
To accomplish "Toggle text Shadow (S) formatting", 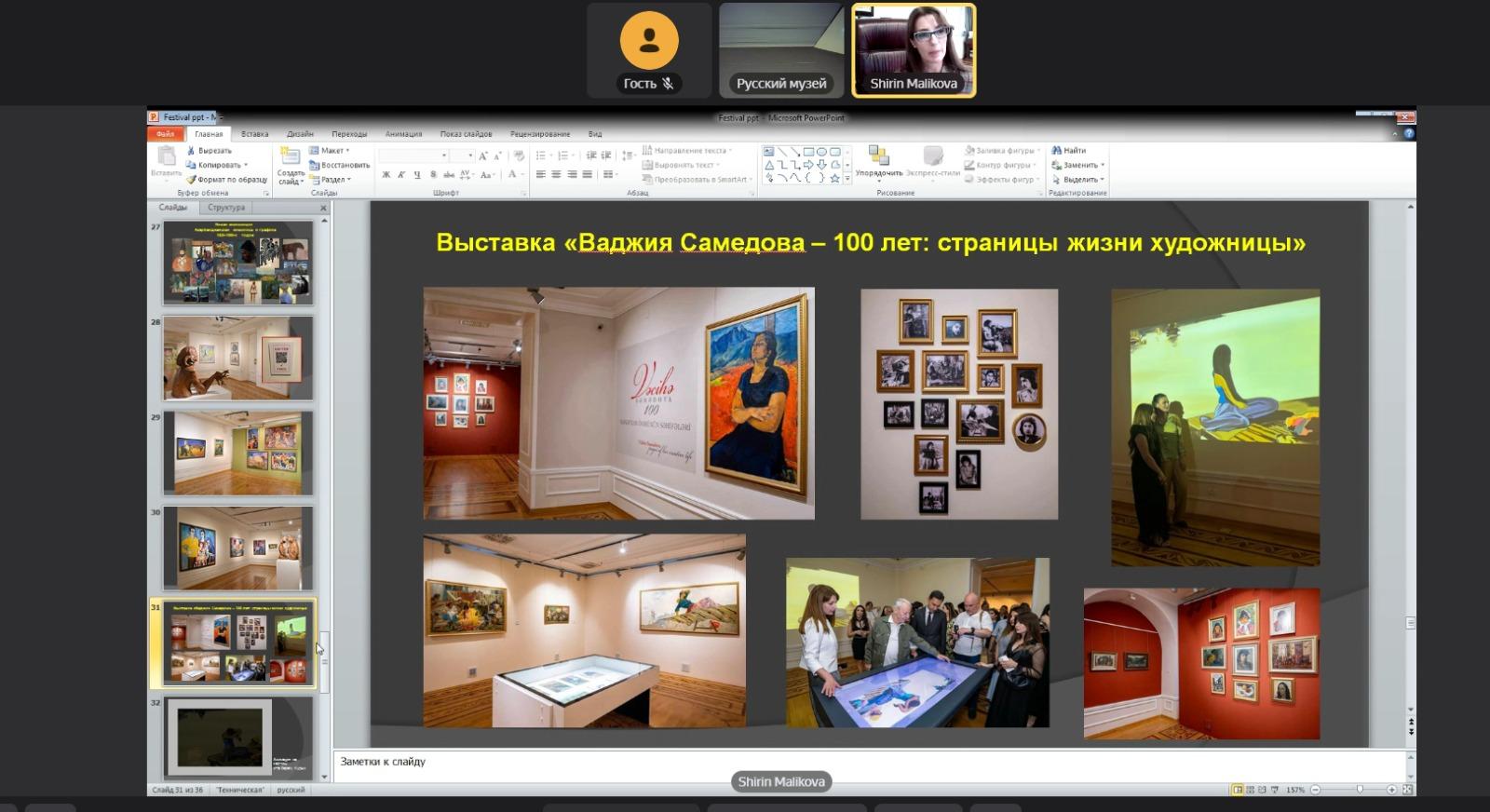I will pos(433,175).
